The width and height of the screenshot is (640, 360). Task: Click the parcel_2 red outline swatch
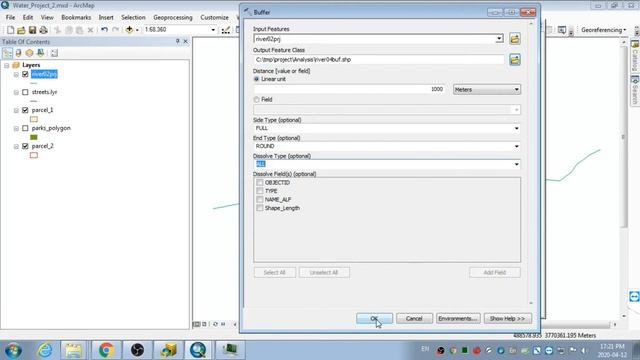point(34,155)
